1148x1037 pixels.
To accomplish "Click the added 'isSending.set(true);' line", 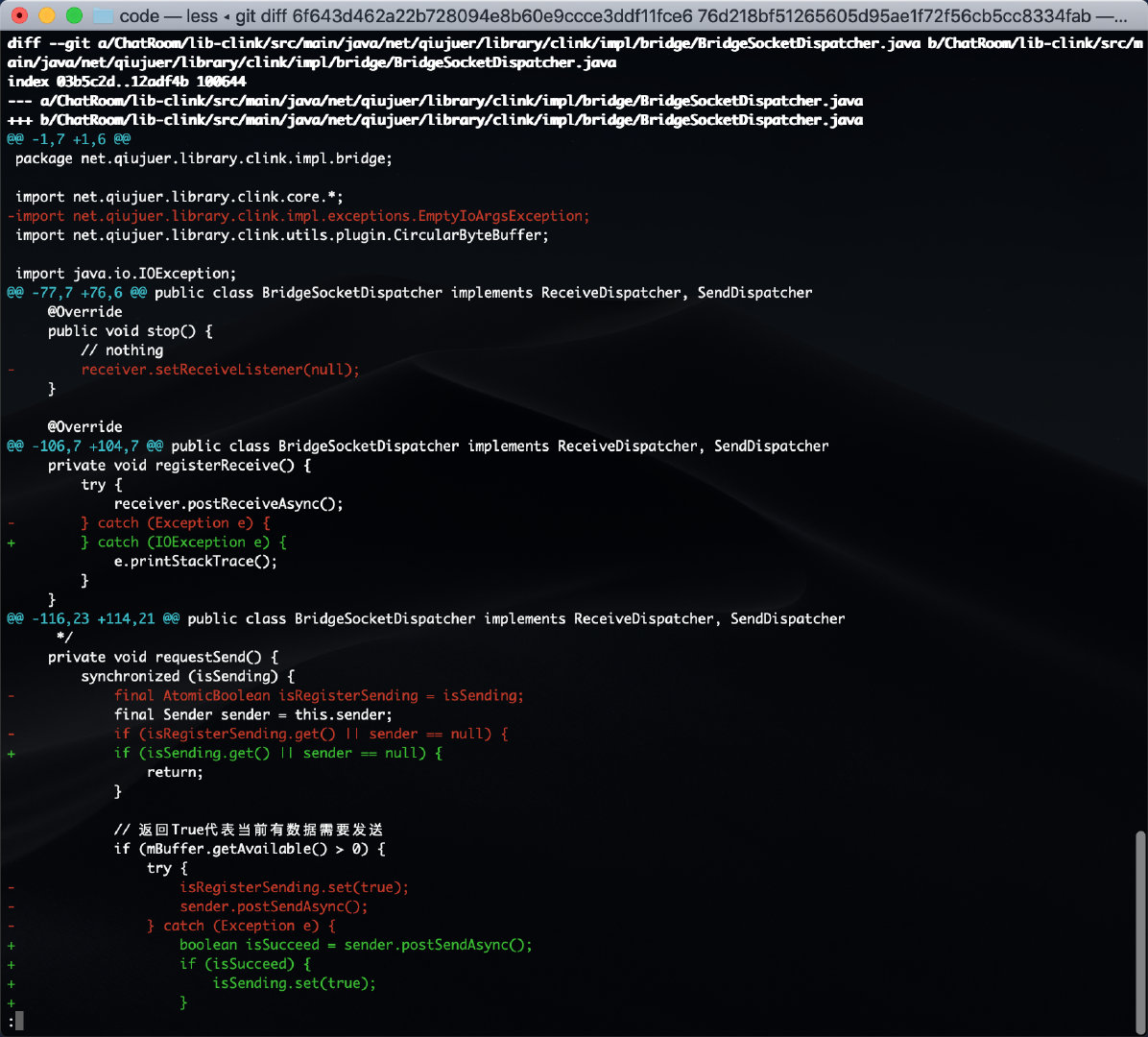I will (x=295, y=983).
